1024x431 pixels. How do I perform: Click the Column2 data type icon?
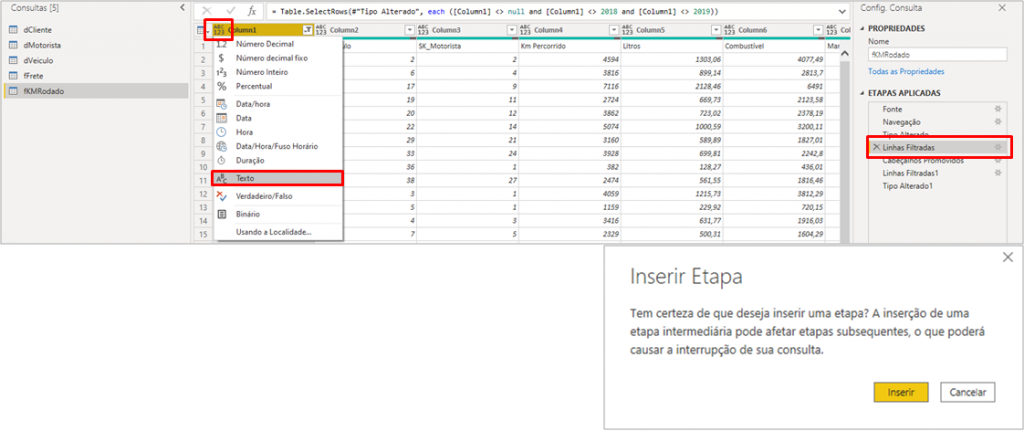coord(321,30)
